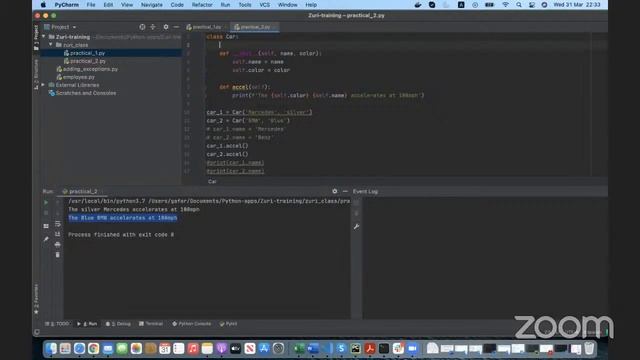Screen dimensions: 640x360
Task: Click the pin tab icon in Run panel
Action: pos(46,239)
